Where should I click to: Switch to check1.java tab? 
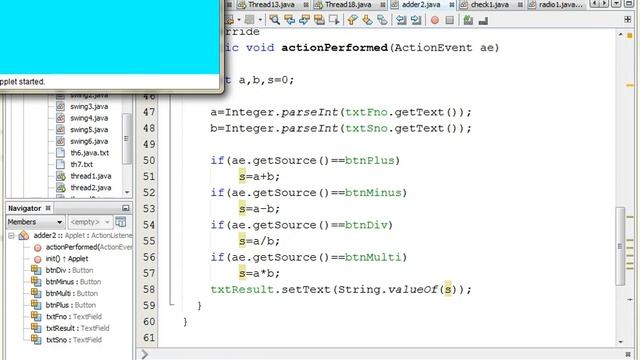tap(489, 4)
